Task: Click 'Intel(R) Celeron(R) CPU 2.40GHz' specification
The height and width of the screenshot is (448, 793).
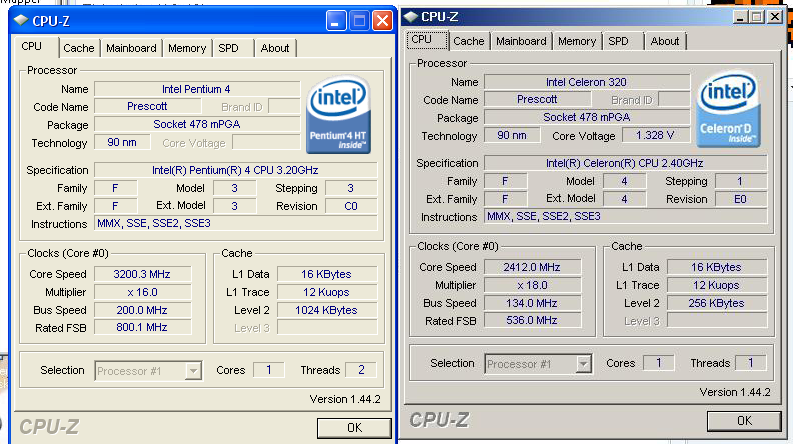Action: (626, 163)
